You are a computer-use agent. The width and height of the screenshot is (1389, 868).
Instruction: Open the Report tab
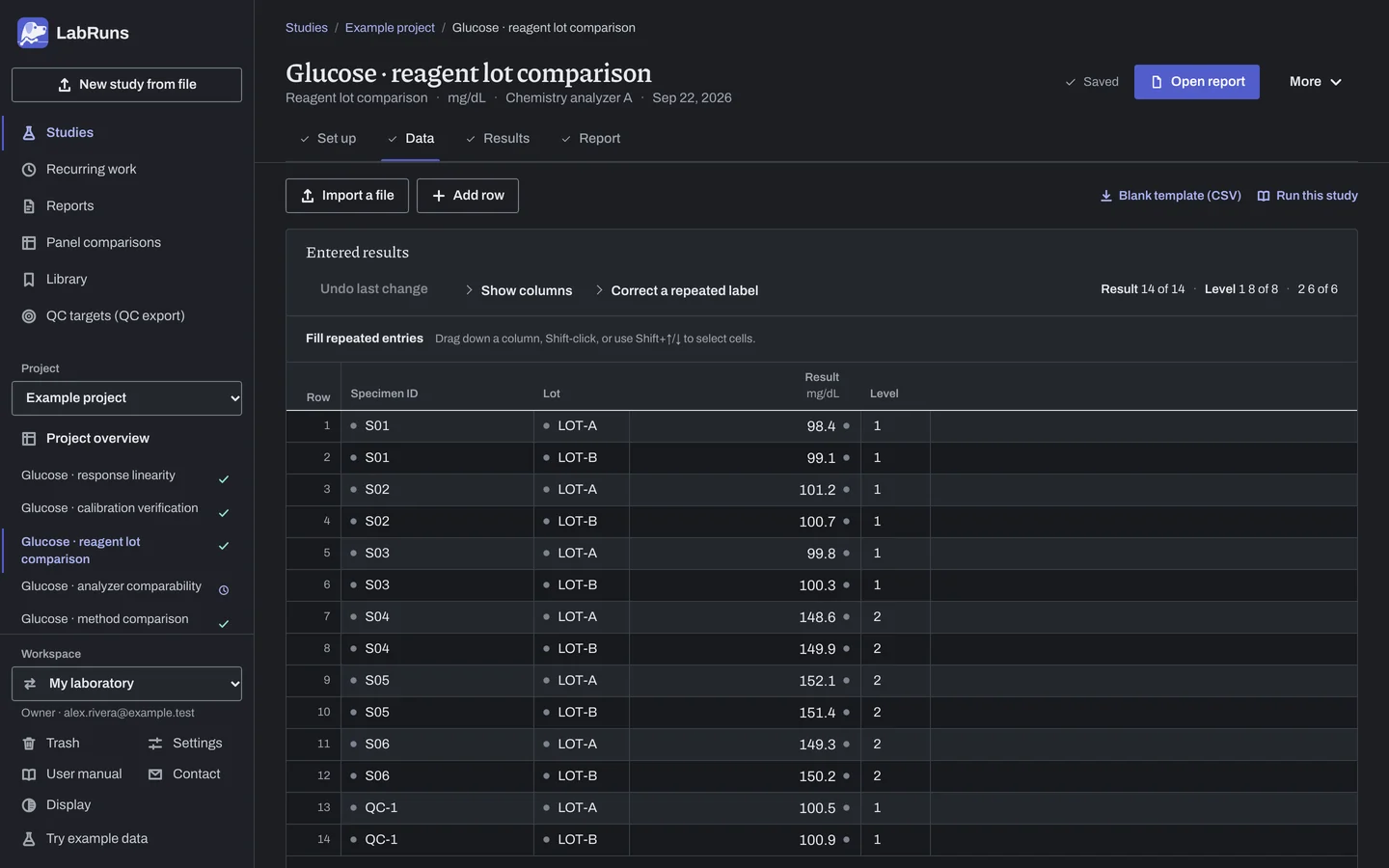click(x=590, y=139)
